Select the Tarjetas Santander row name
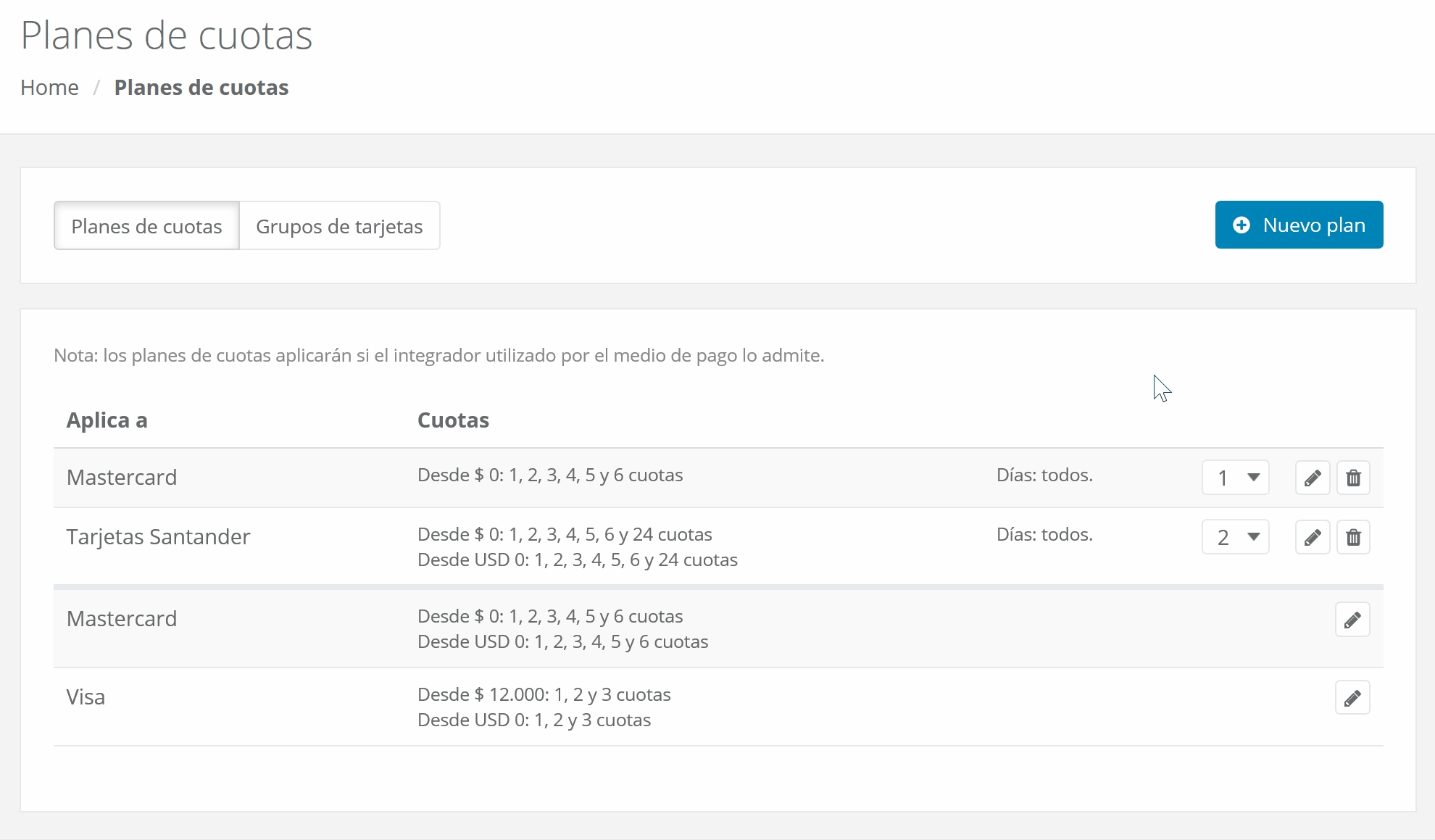The width and height of the screenshot is (1435, 840). 158,537
